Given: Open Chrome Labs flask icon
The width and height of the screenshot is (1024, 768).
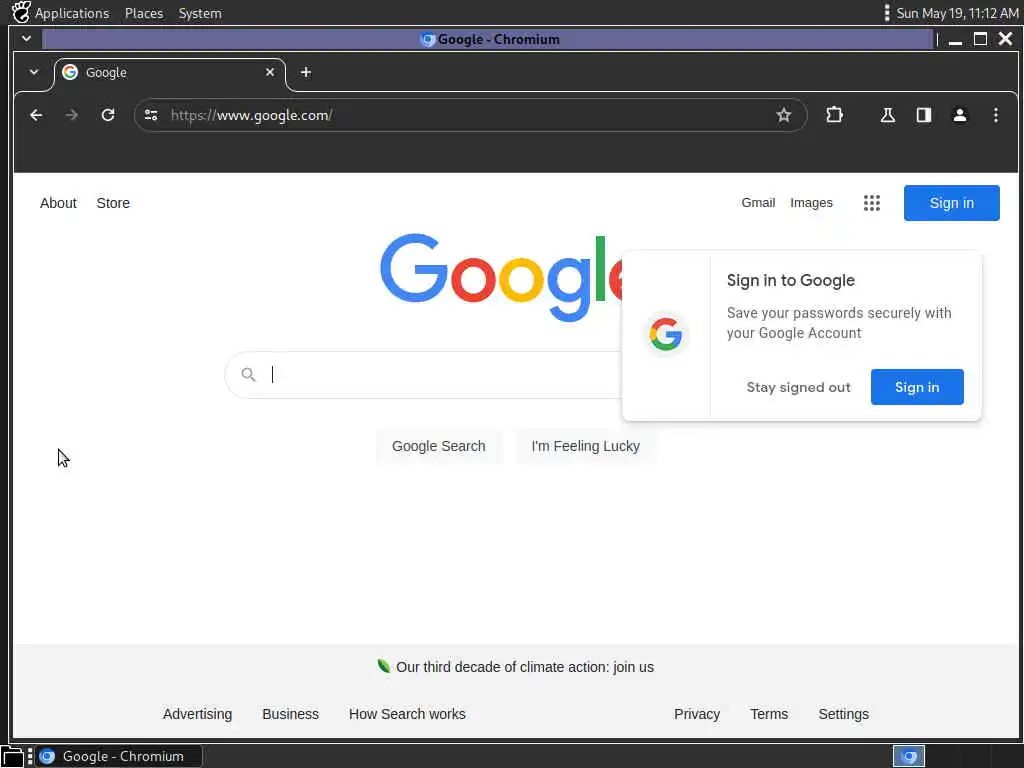Looking at the screenshot, I should (888, 116).
